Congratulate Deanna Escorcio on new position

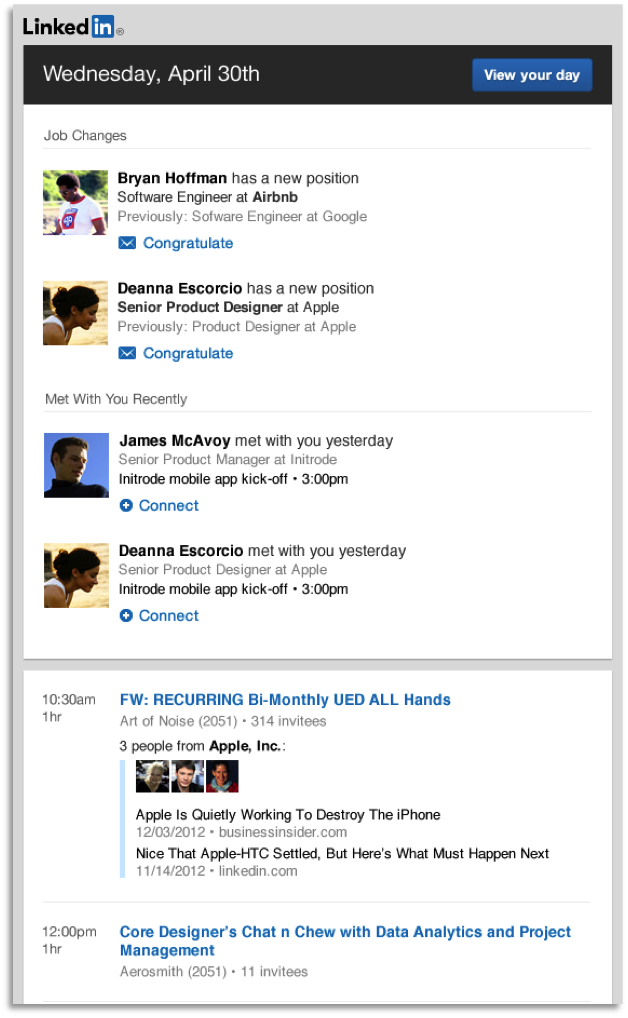[188, 353]
